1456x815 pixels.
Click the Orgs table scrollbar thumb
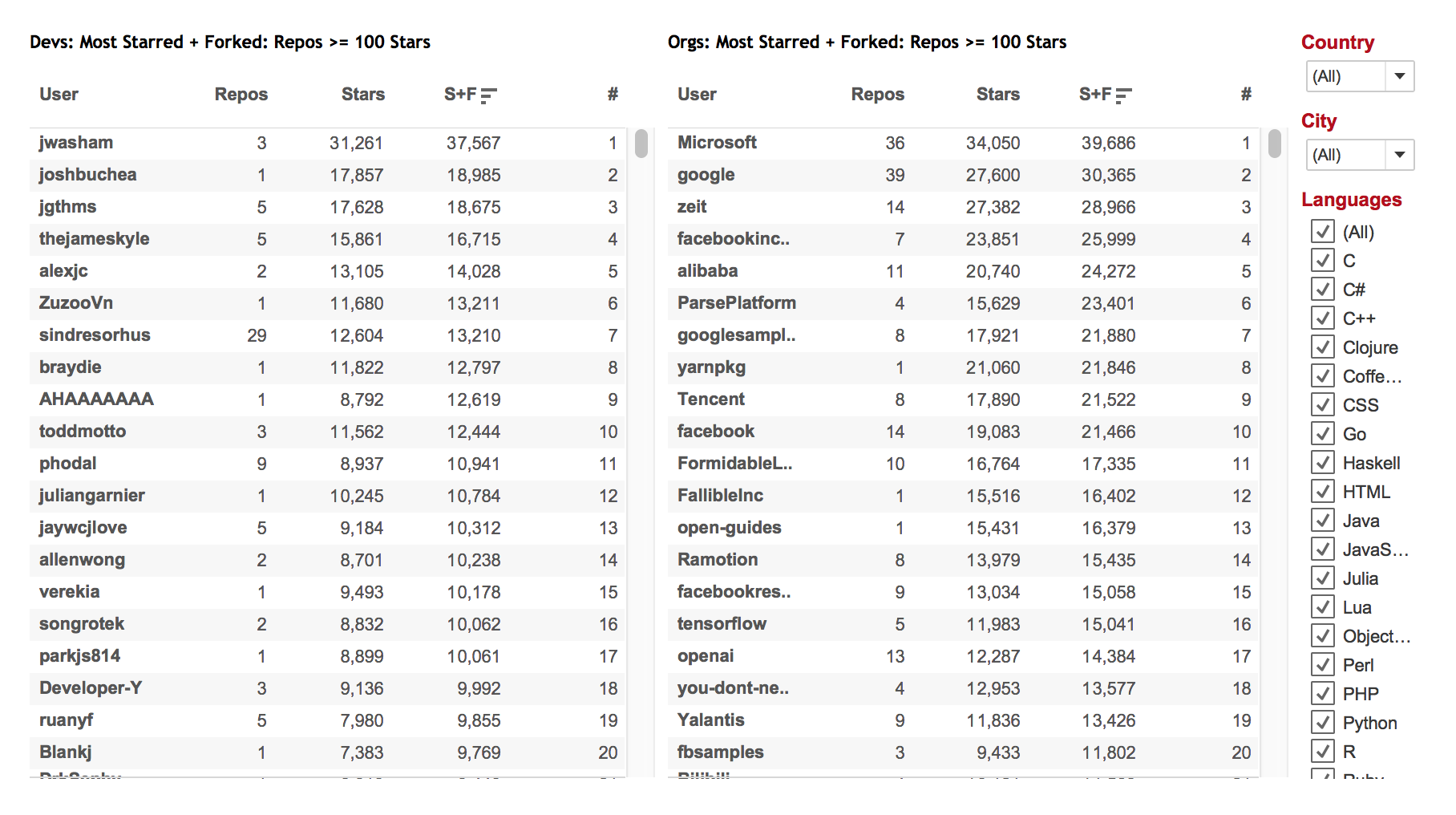pyautogui.click(x=1274, y=144)
